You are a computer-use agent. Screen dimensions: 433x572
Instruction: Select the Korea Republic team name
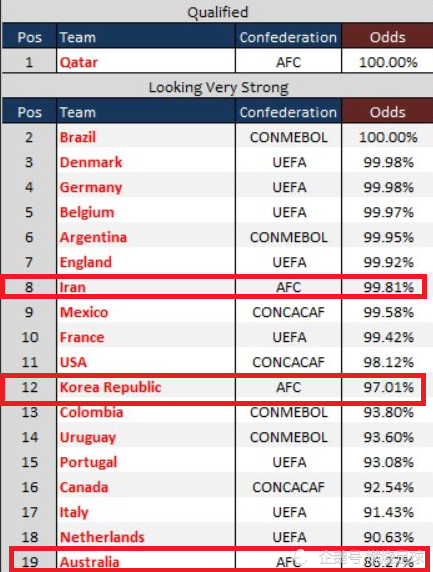pos(110,387)
